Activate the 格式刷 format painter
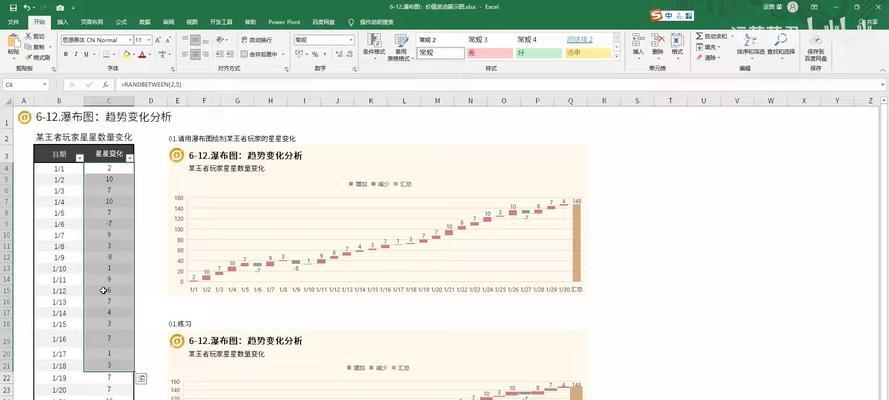The height and width of the screenshot is (400, 889). pos(37,57)
